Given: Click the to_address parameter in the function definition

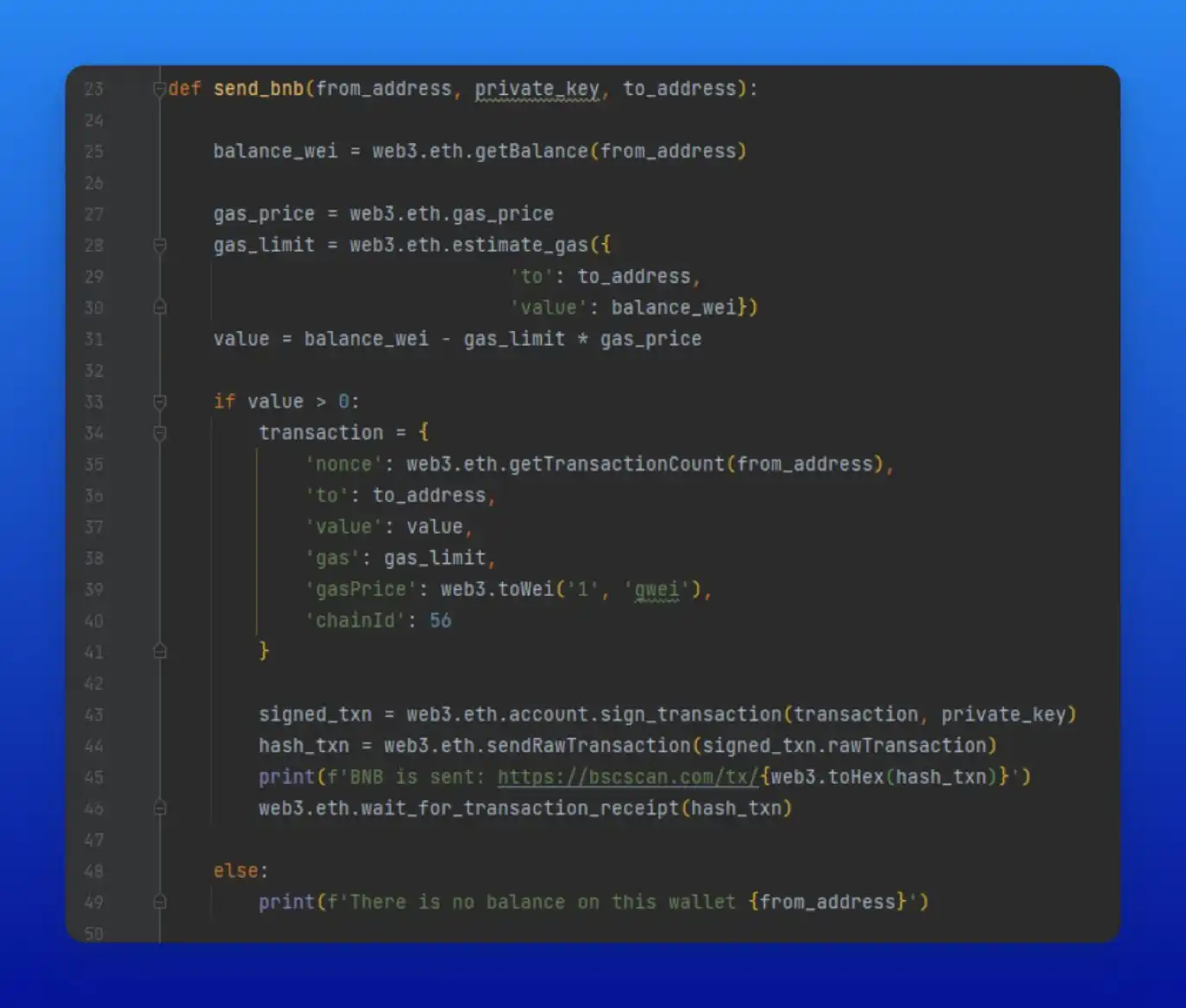Looking at the screenshot, I should point(680,89).
